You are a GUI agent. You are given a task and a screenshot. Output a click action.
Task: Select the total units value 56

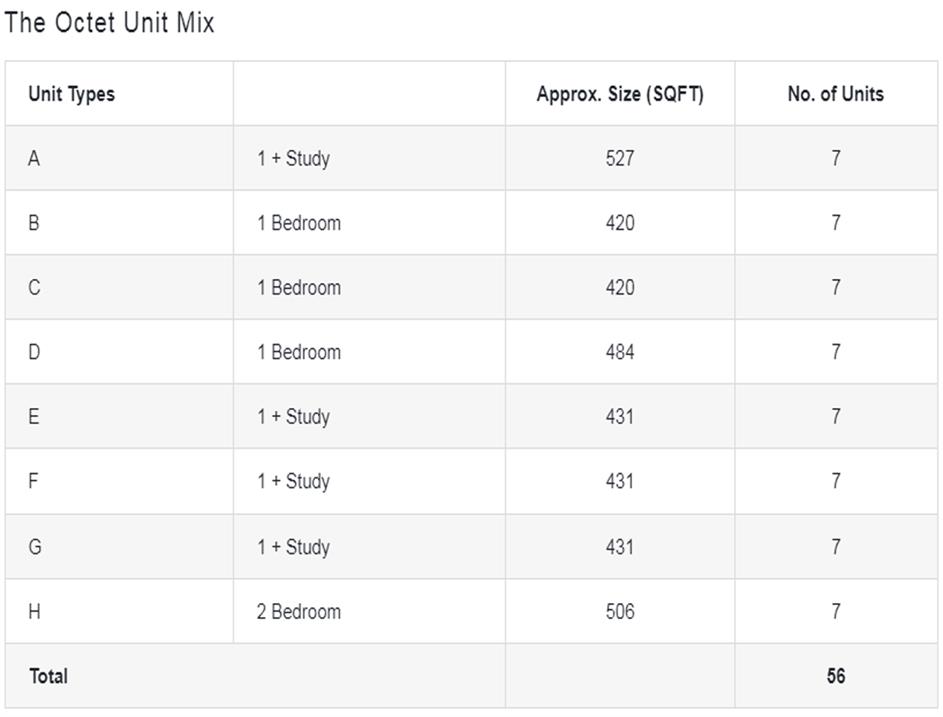coord(835,676)
